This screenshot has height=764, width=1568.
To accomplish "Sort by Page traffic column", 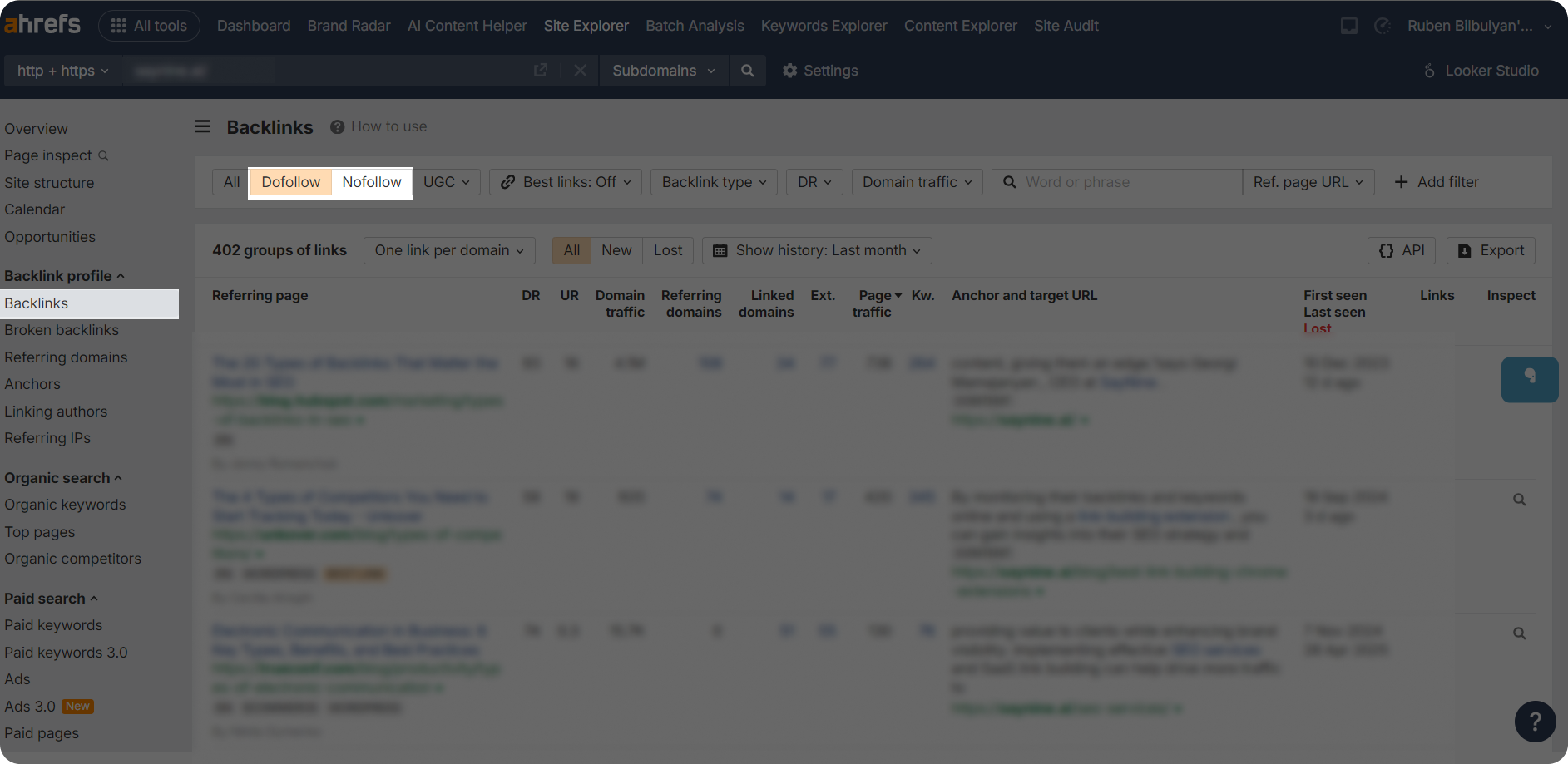I will click(877, 303).
